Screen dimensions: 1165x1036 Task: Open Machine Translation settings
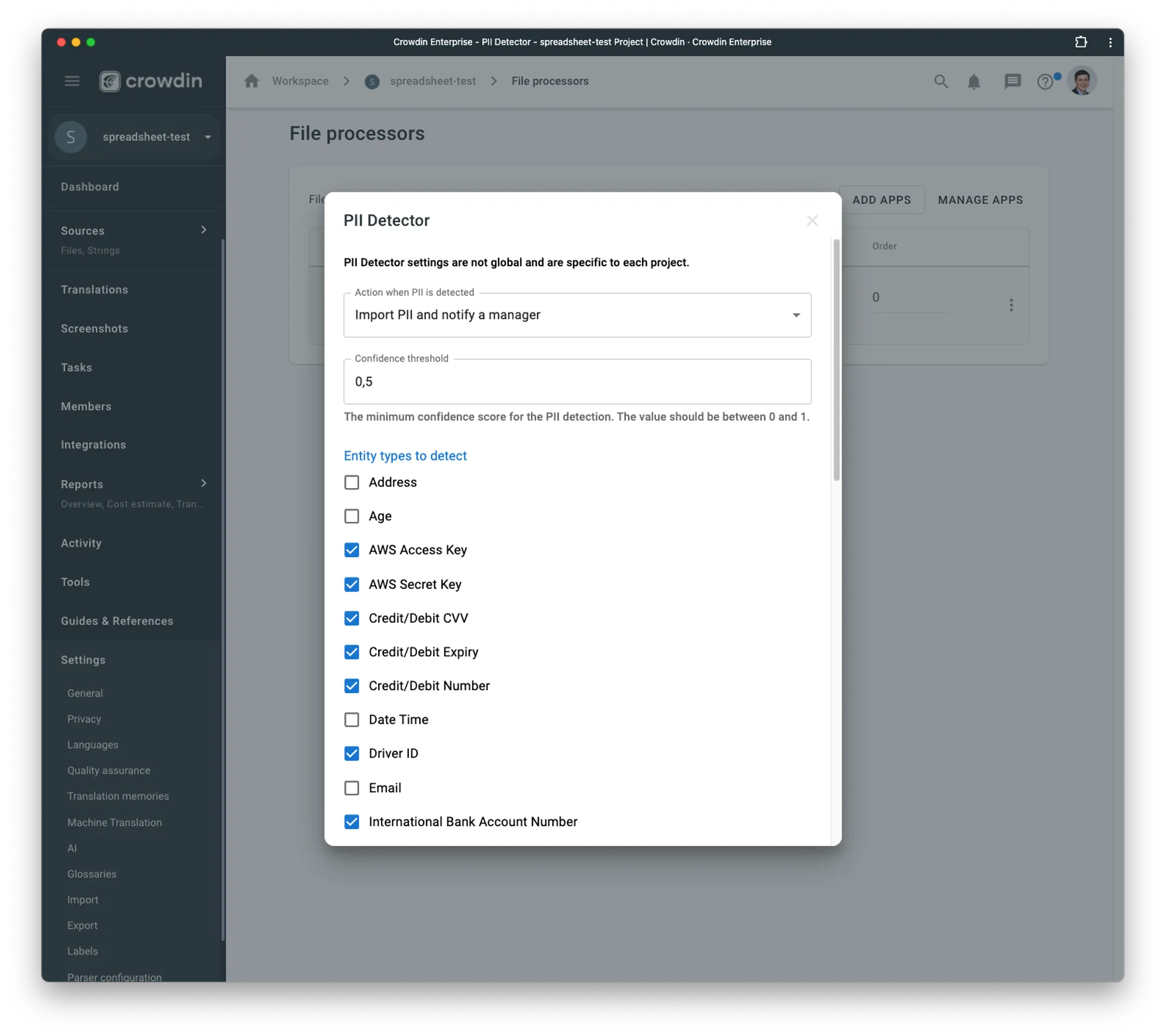click(114, 822)
